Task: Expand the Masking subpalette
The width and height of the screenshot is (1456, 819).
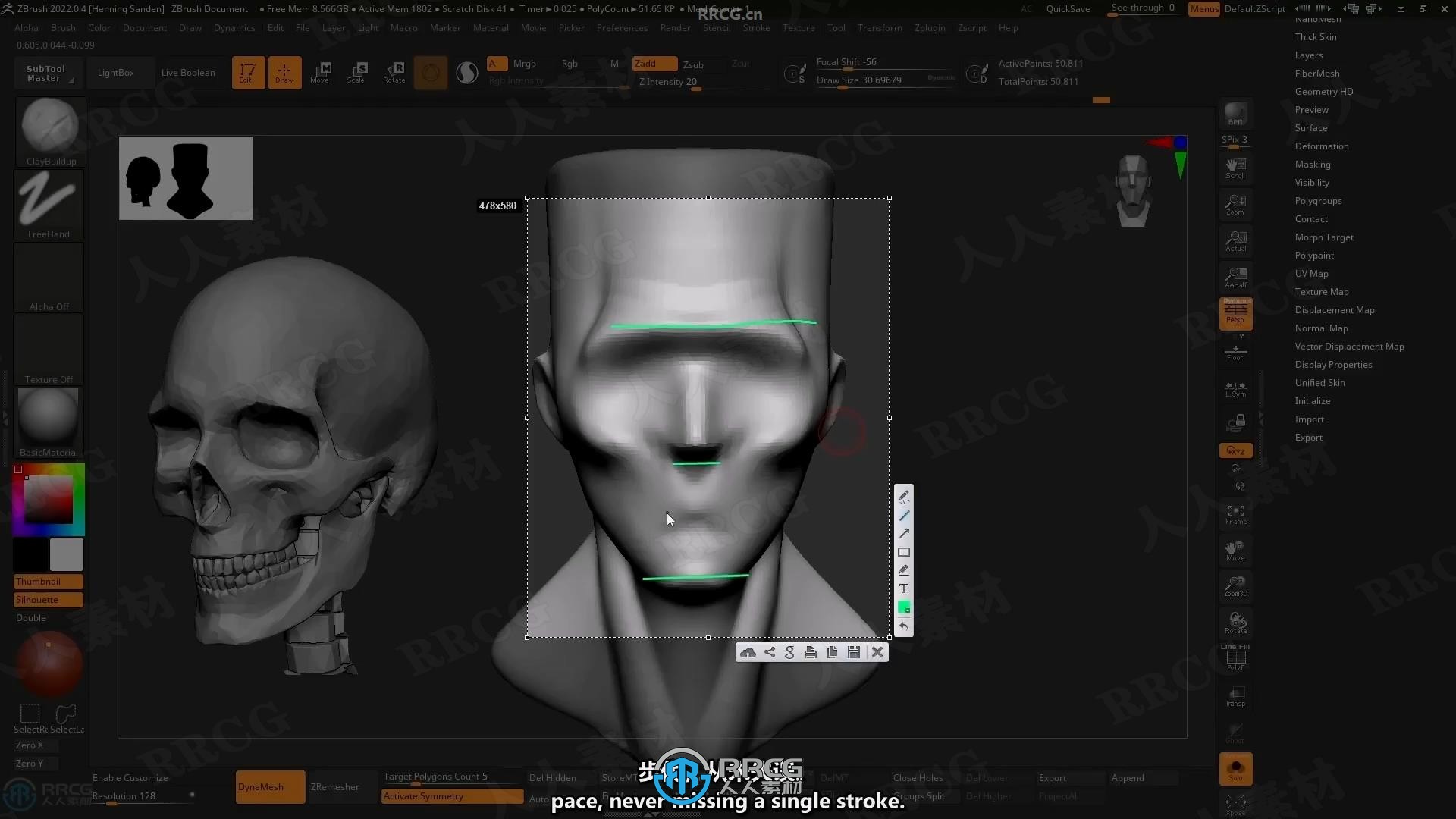Action: coord(1313,165)
